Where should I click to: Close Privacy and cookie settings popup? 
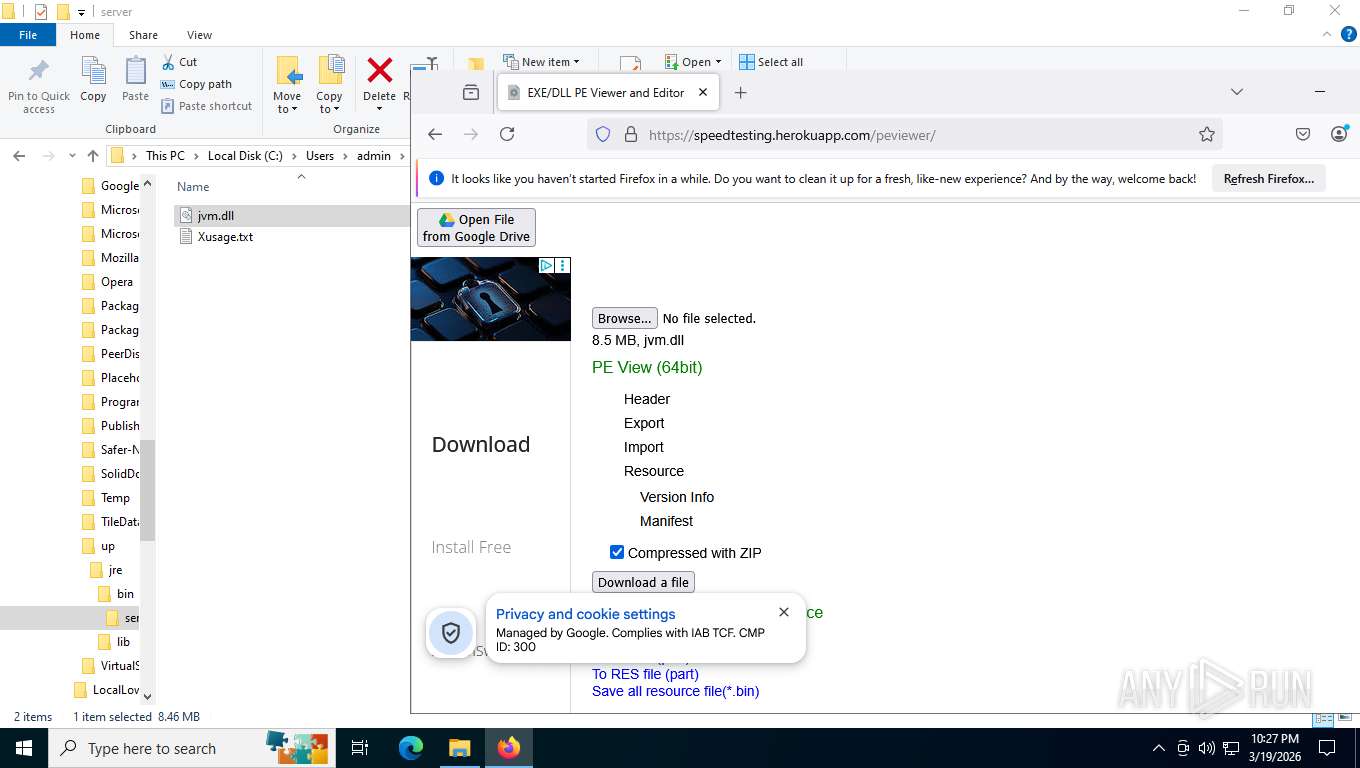click(x=784, y=612)
